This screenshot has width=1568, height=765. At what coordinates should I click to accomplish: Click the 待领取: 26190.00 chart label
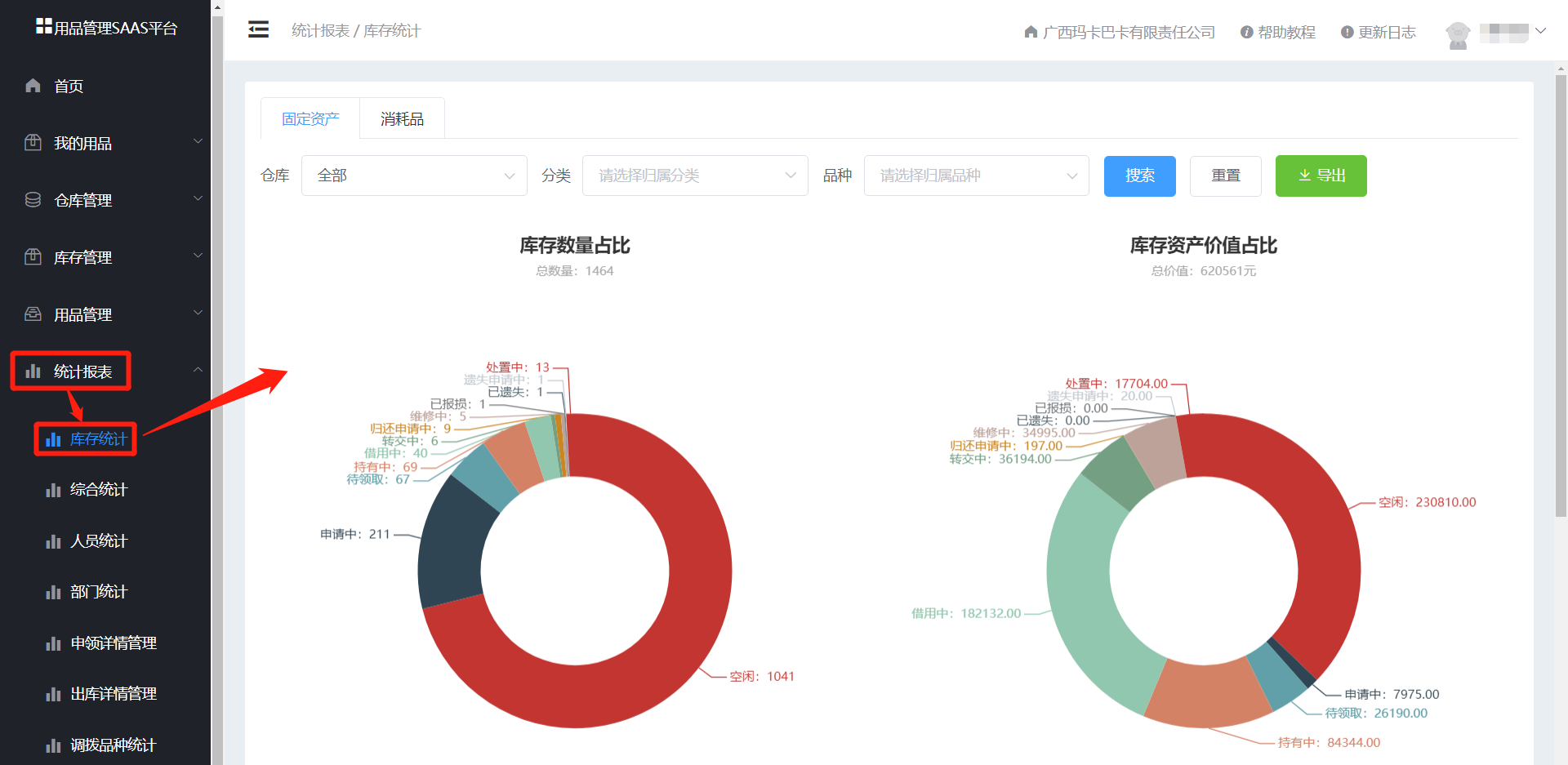pyautogui.click(x=1376, y=713)
